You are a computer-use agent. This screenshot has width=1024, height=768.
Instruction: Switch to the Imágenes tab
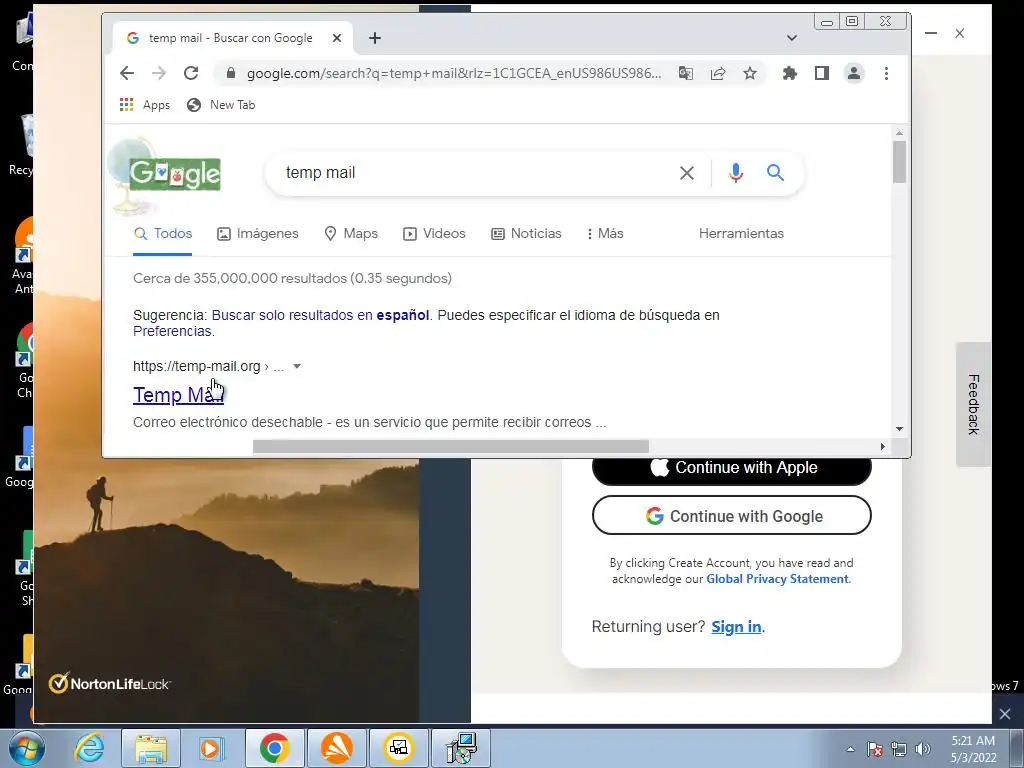[x=258, y=234]
